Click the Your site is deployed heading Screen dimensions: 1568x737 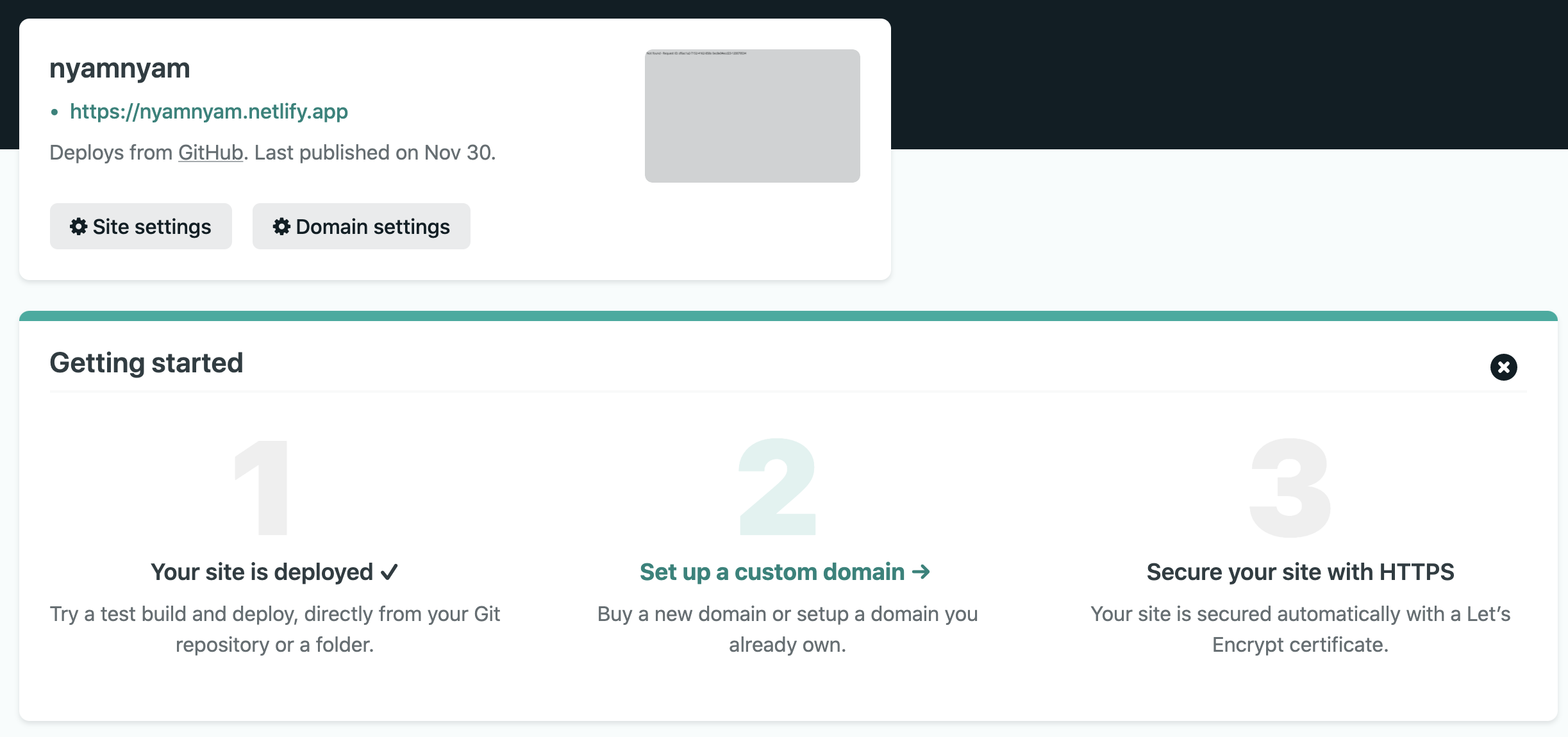click(x=262, y=572)
